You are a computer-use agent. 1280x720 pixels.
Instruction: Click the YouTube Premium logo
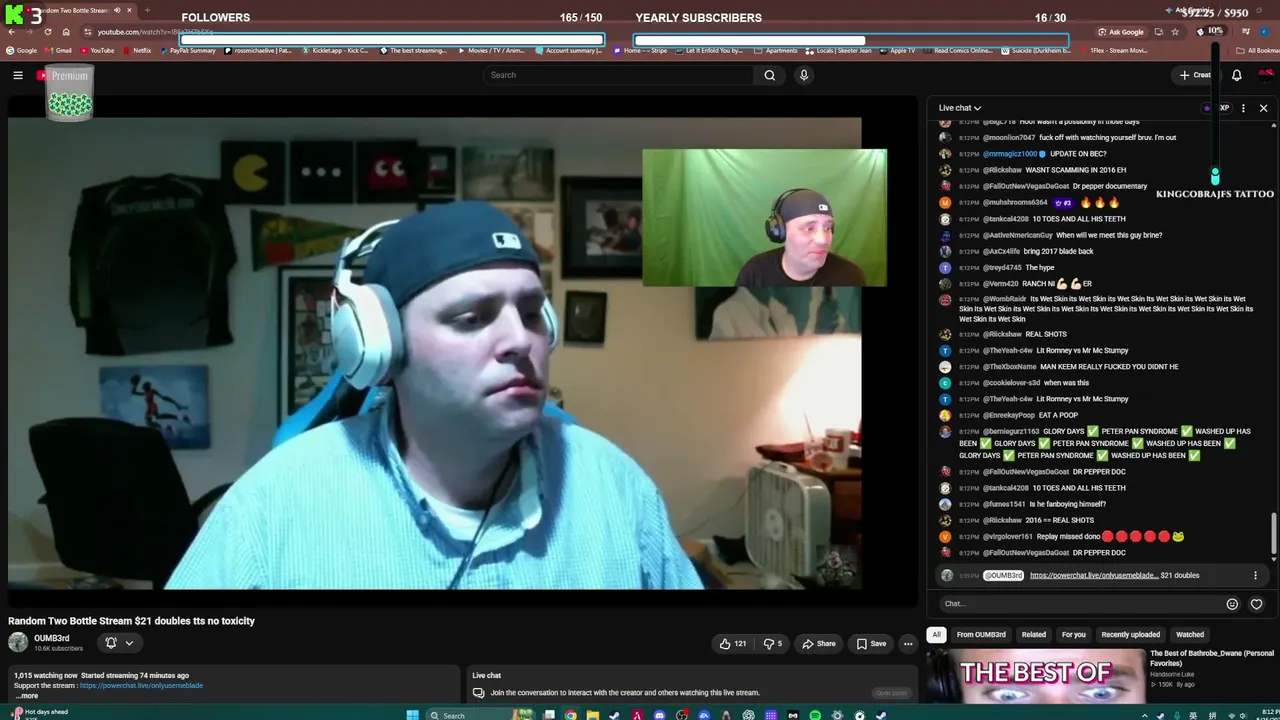[62, 75]
